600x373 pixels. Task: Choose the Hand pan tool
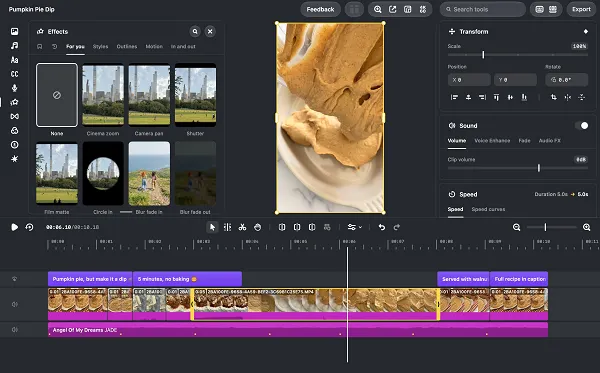pyautogui.click(x=258, y=227)
